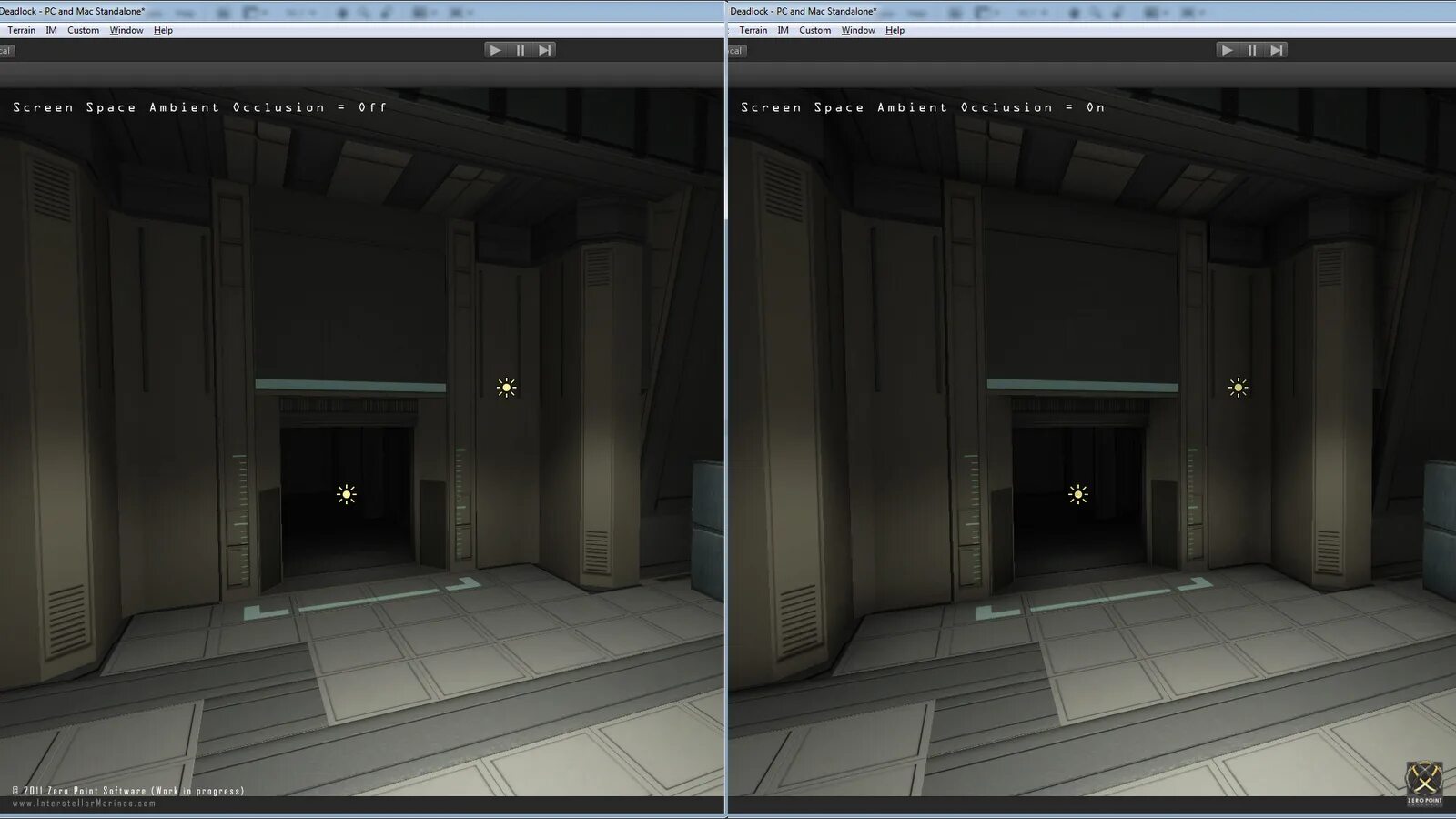
Task: Open Window menu in right window
Action: click(x=858, y=30)
